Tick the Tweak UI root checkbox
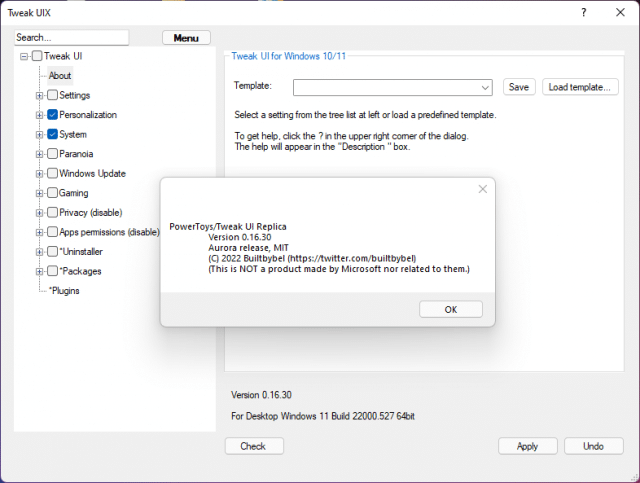Image resolution: width=640 pixels, height=483 pixels. click(37, 56)
